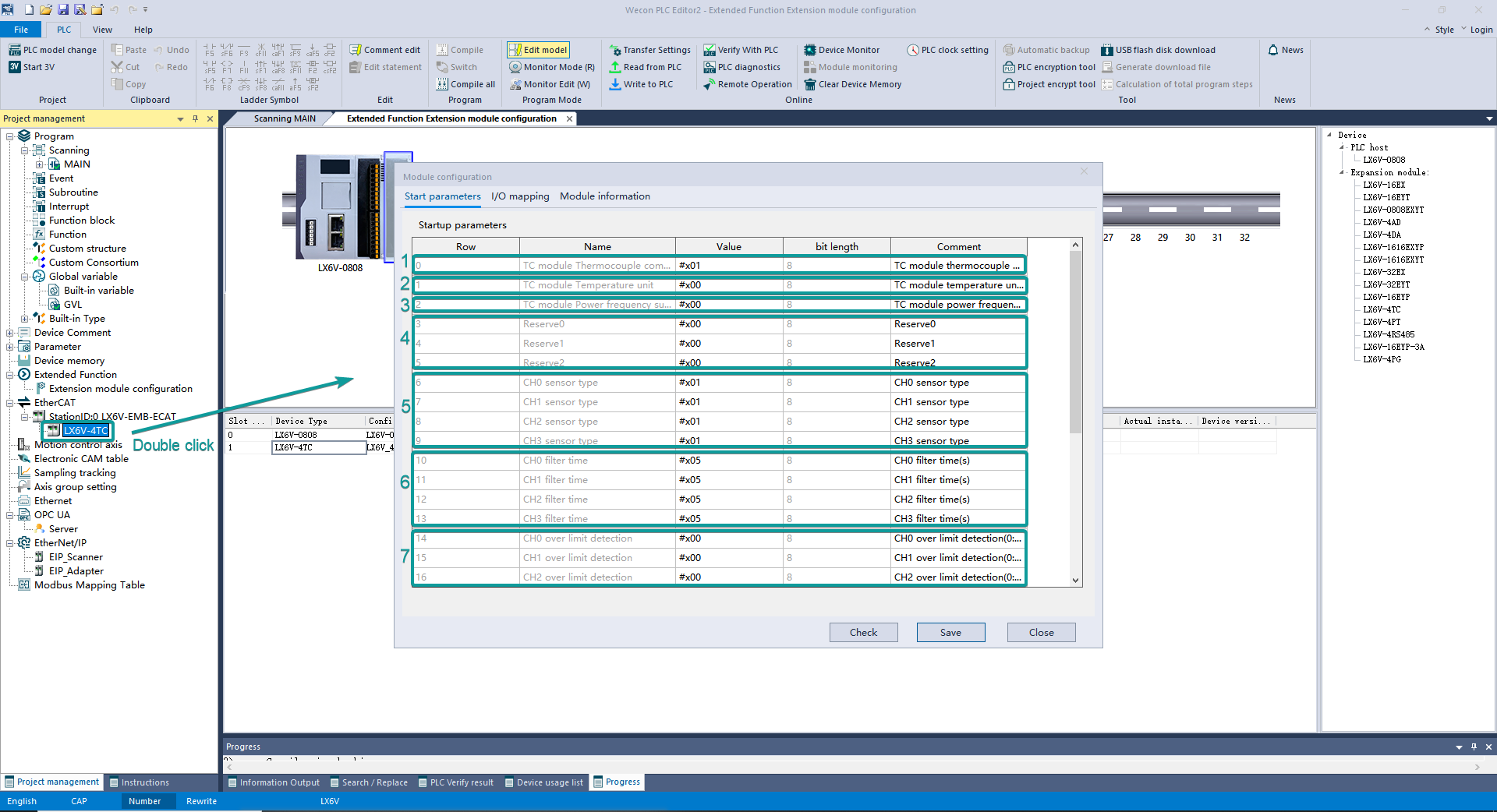Expand the Built-in Type node

[25, 319]
